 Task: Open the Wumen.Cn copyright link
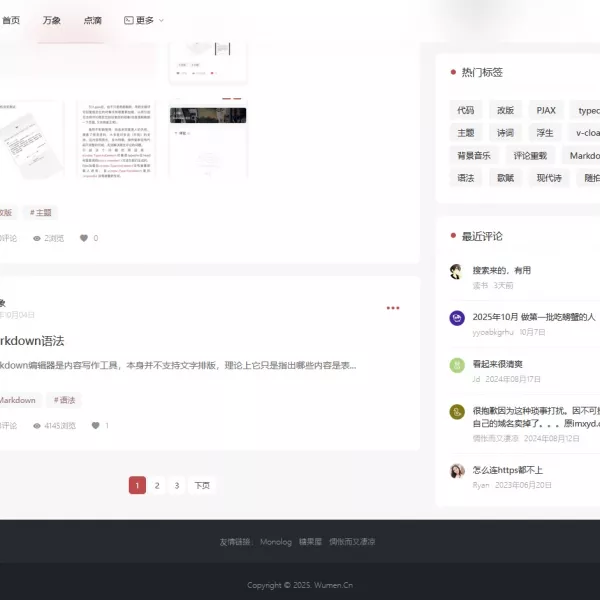point(333,585)
